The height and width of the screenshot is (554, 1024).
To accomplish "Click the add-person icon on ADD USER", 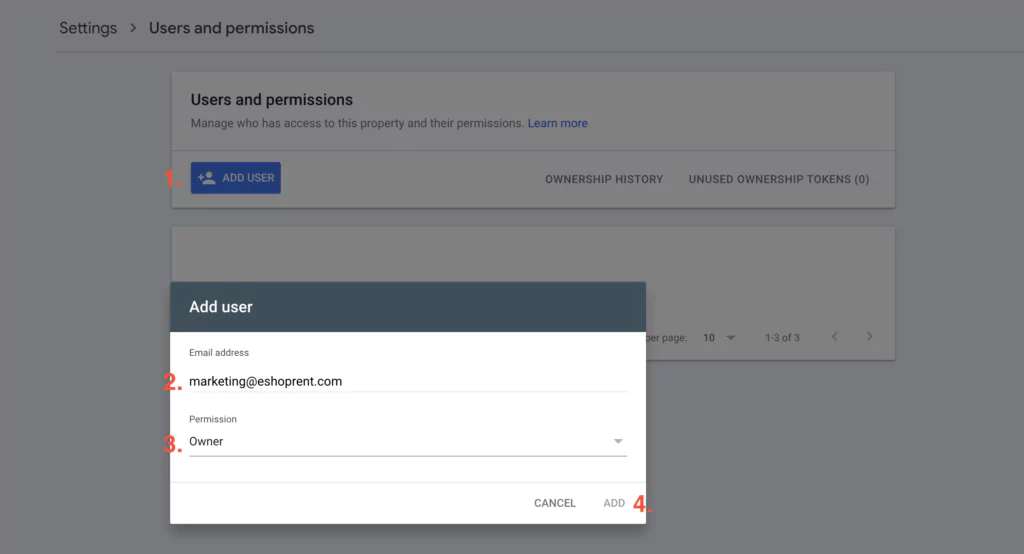I will point(207,178).
